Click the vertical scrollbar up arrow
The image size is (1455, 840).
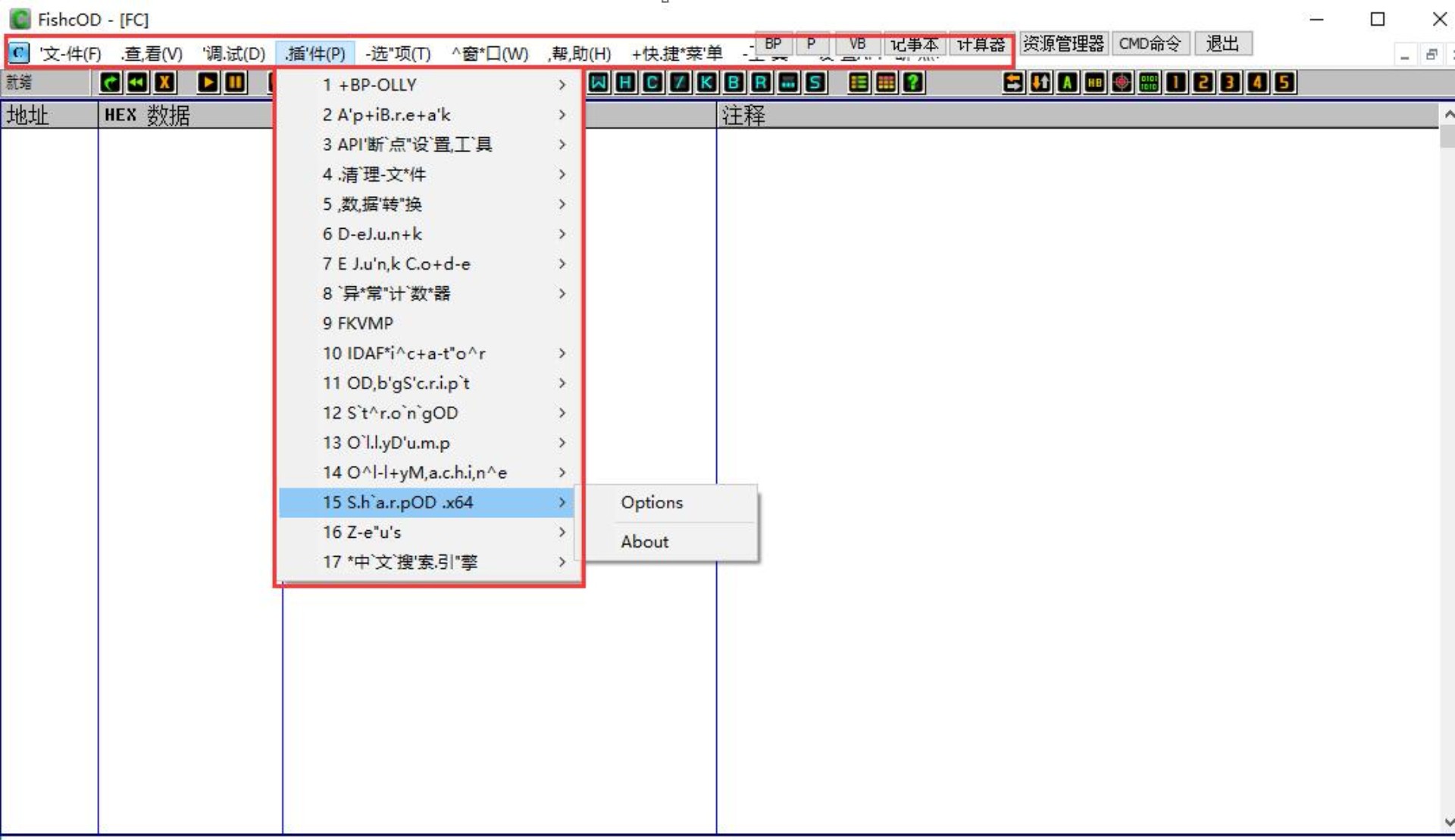[x=1448, y=114]
